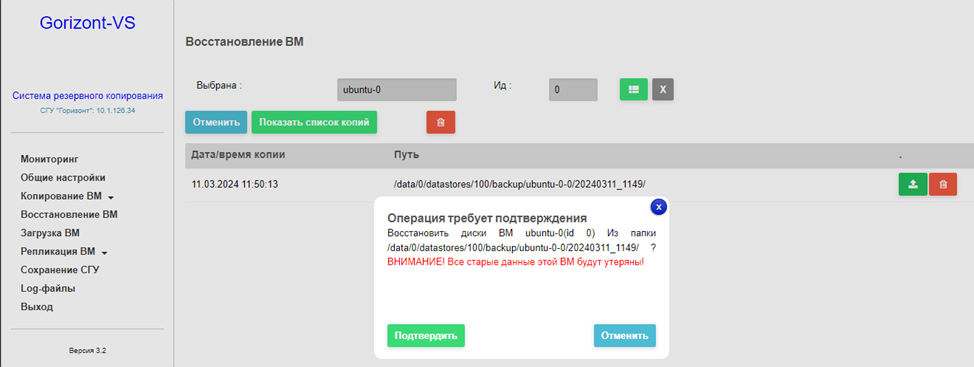Viewport: 974px width, 367px height.
Task: Expand the Копирование ВМ submenu
Action: (x=68, y=196)
